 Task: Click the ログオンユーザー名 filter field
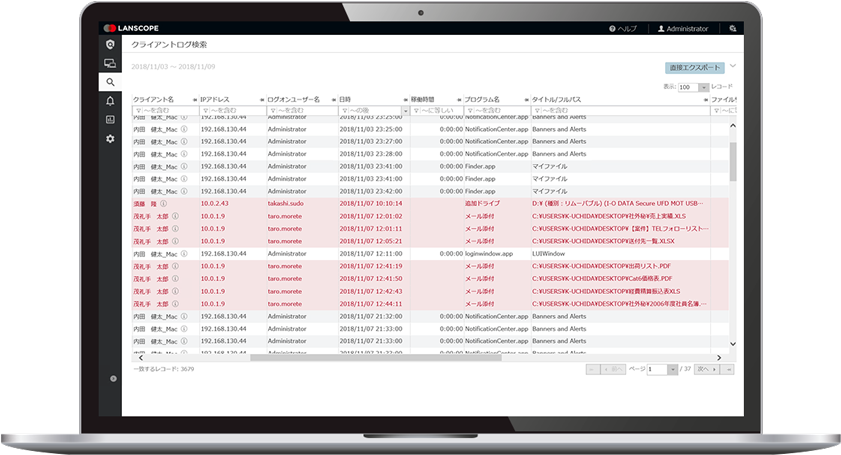point(302,111)
